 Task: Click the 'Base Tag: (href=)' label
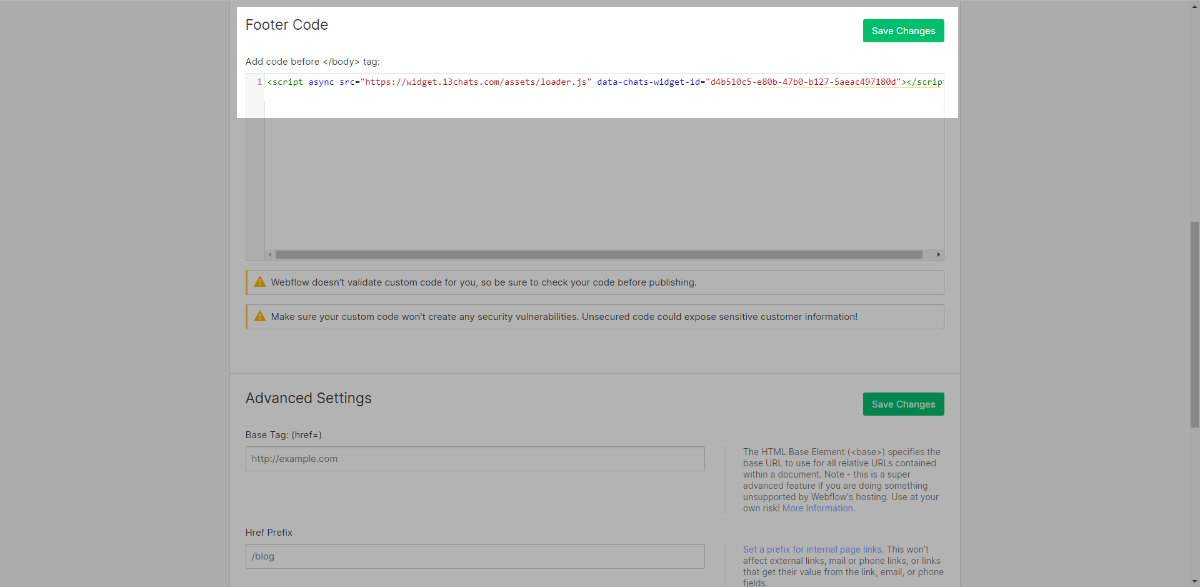point(283,435)
